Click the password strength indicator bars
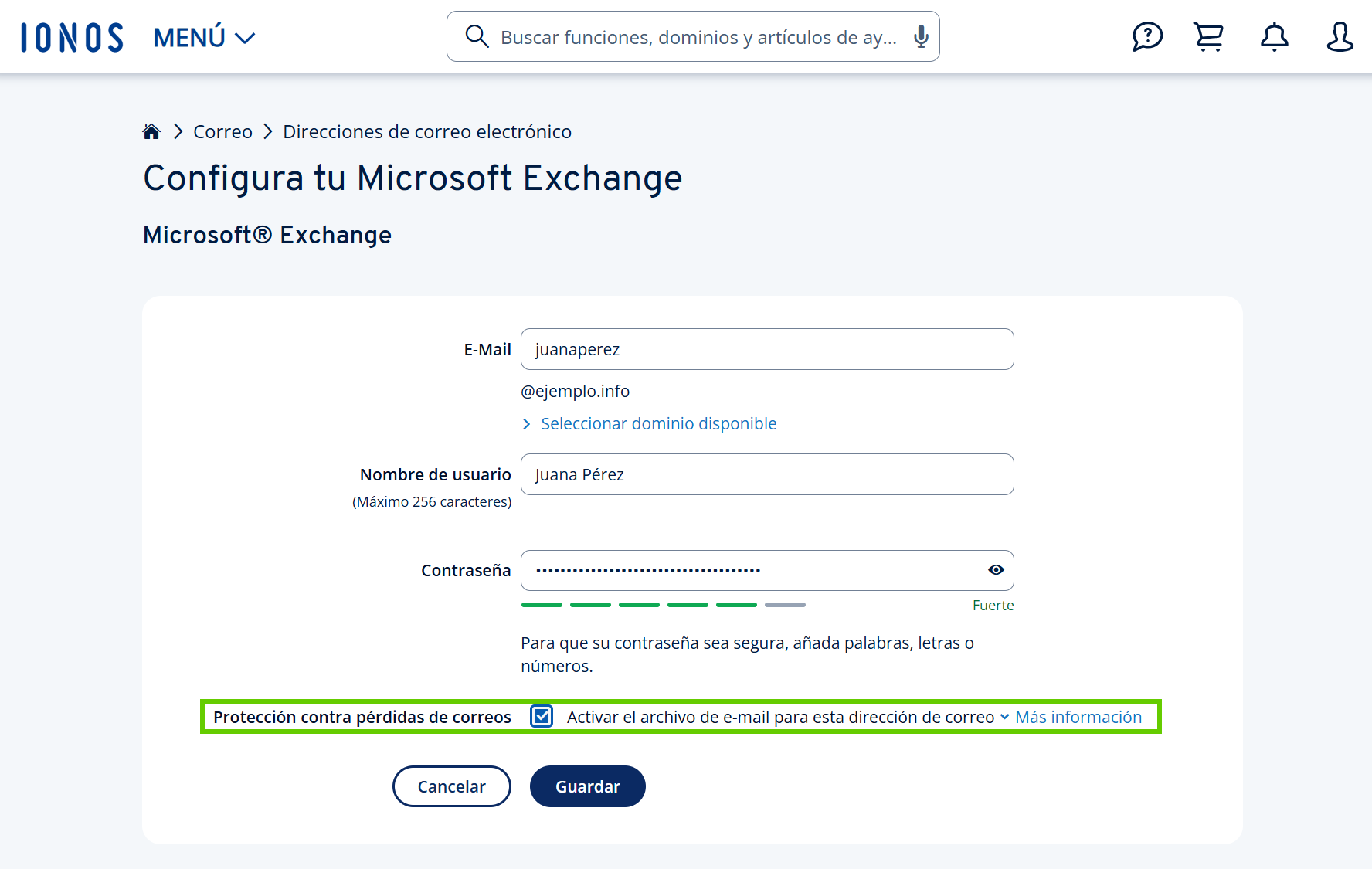The height and width of the screenshot is (869, 1372). click(663, 605)
